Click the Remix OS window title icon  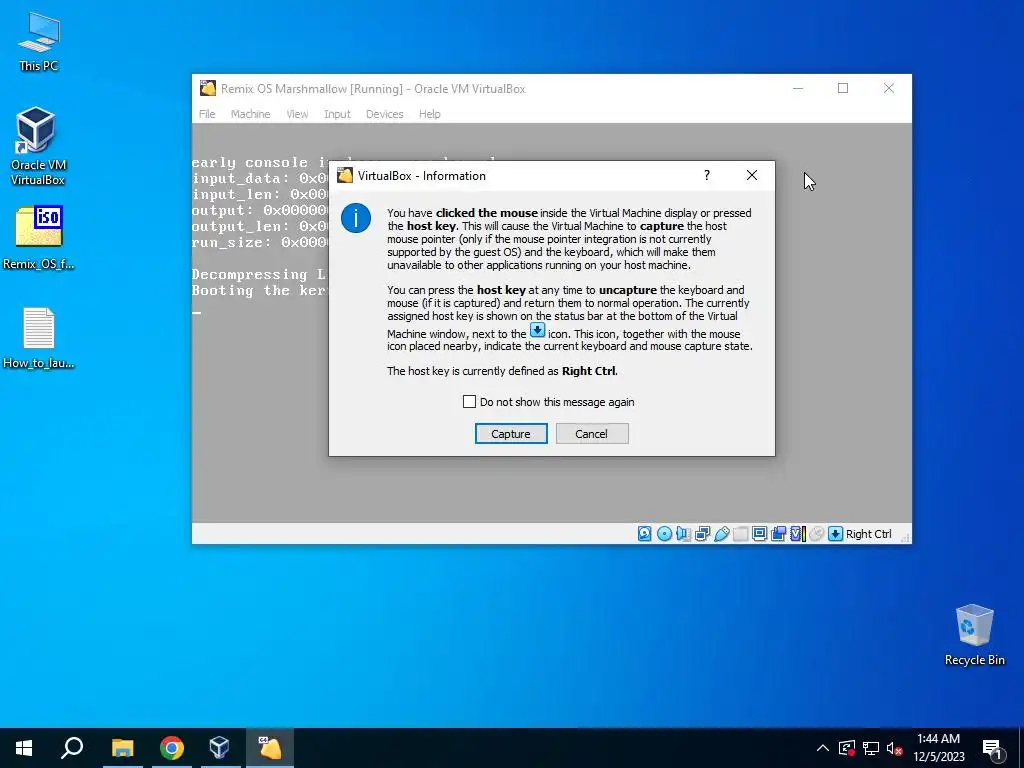coord(208,88)
